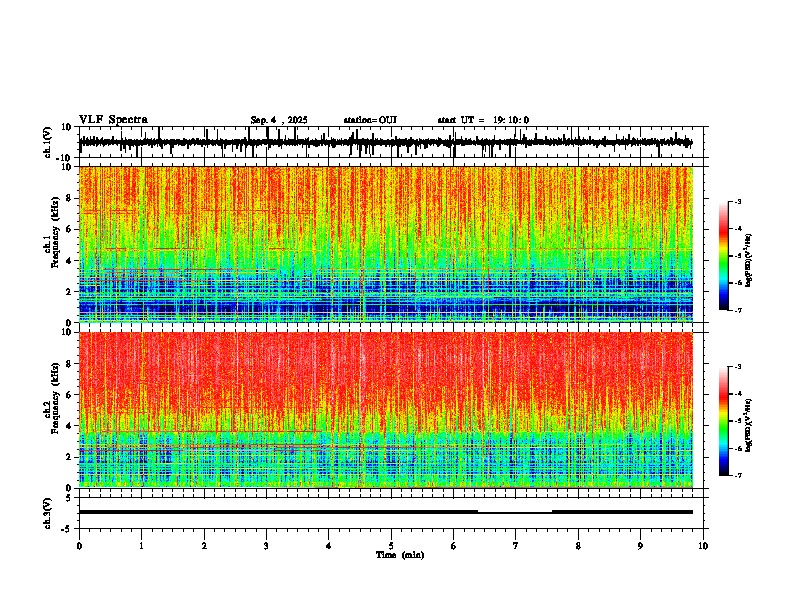Click the 'Time (min)' axis label

tap(400, 555)
